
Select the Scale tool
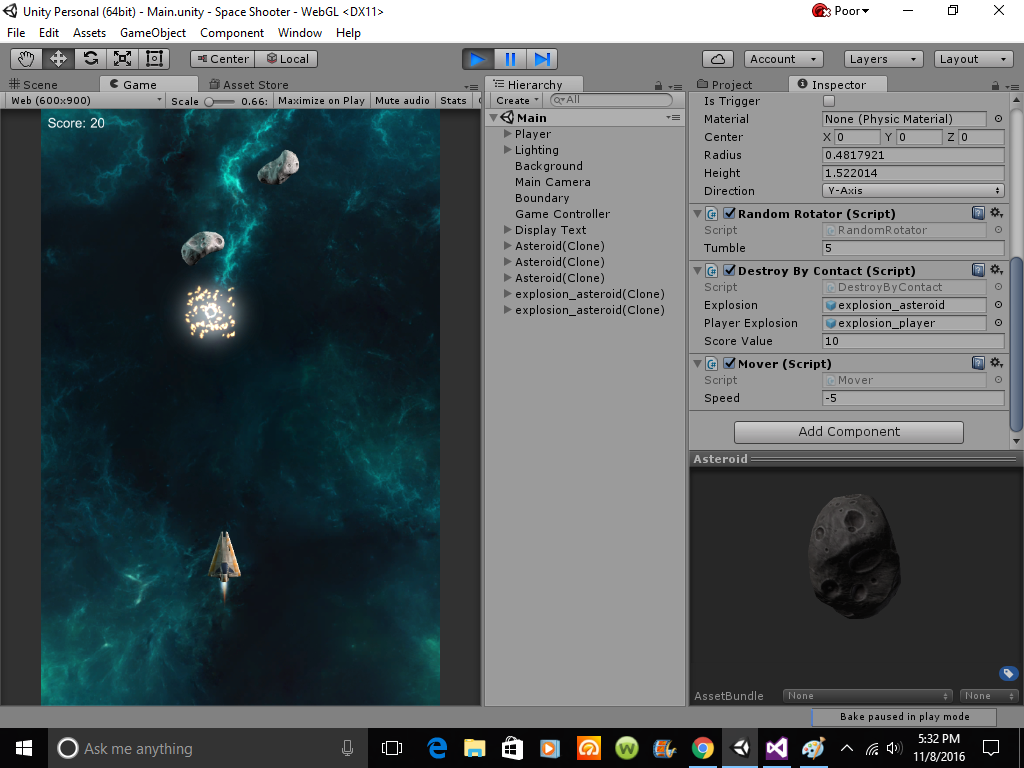tap(122, 59)
